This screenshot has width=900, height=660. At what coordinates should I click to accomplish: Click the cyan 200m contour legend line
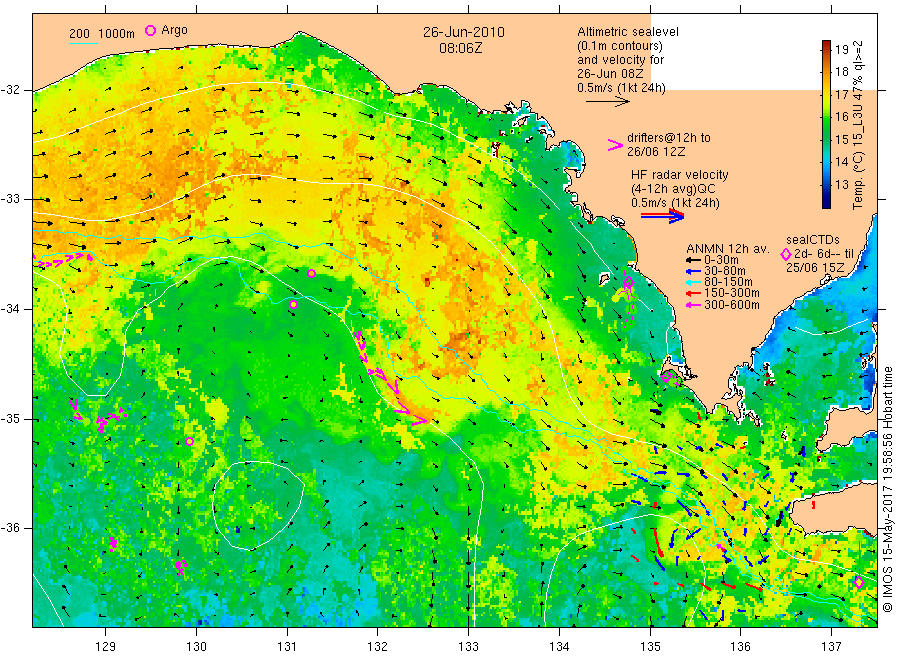[x=83, y=42]
